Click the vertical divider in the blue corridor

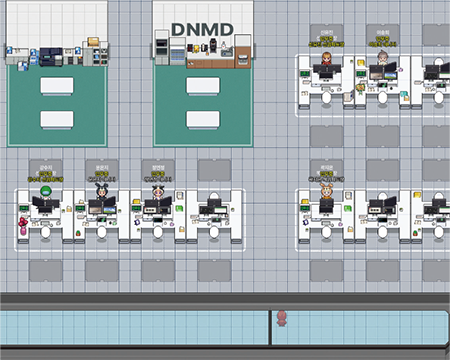click(270, 327)
